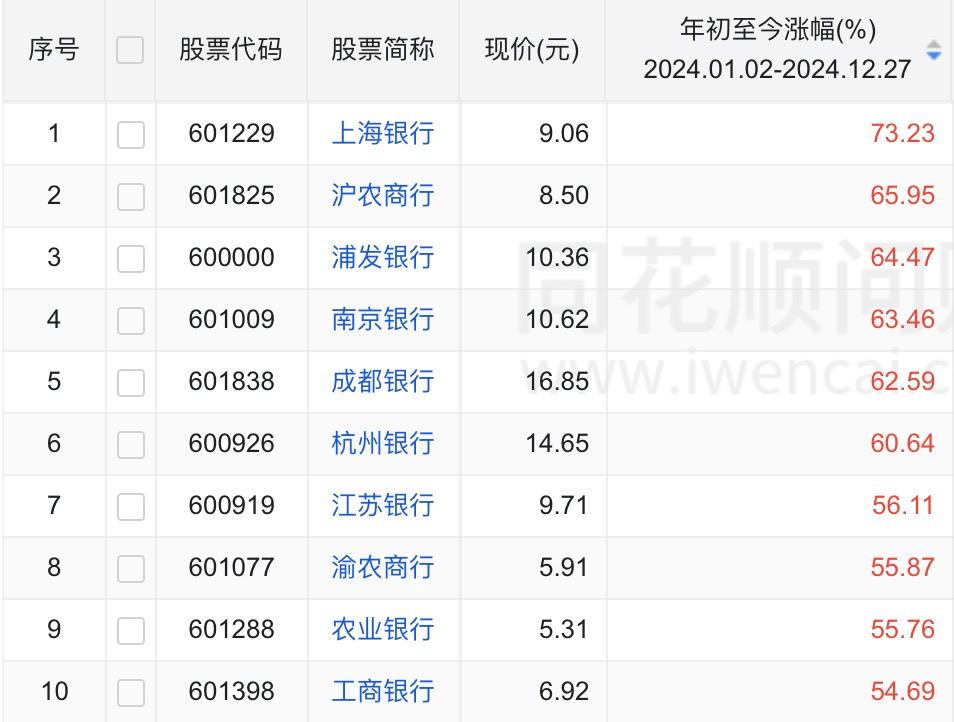Toggle the sort arrows for year-to-date gain

point(933,50)
